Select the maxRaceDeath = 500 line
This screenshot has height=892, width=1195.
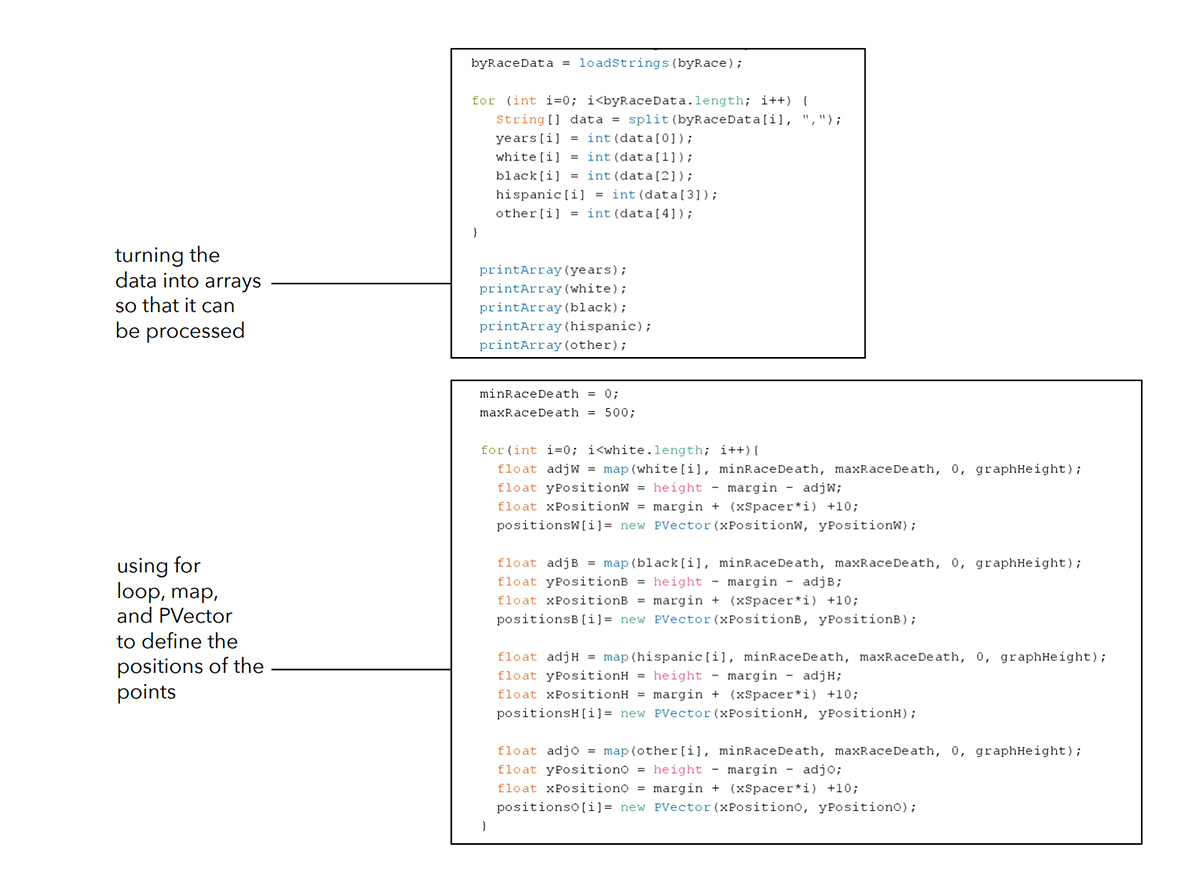[x=557, y=413]
